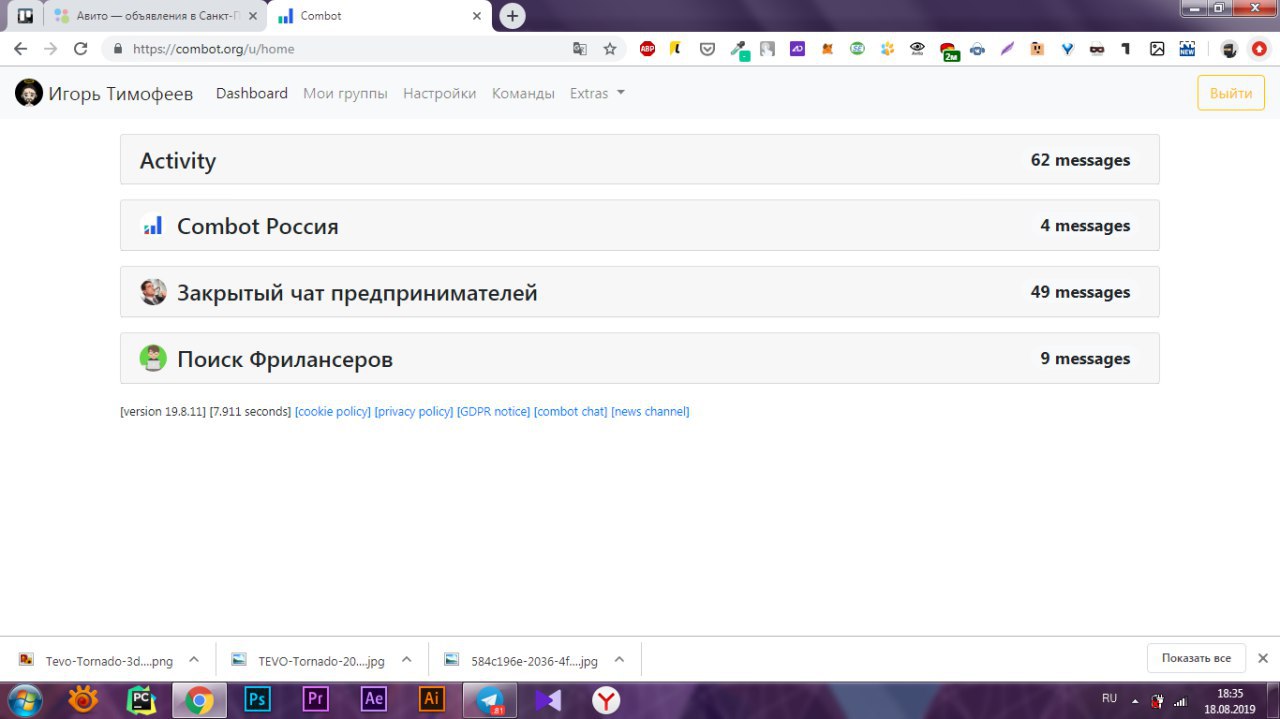
Task: Expand options for 584c196e jpg download
Action: [619, 660]
